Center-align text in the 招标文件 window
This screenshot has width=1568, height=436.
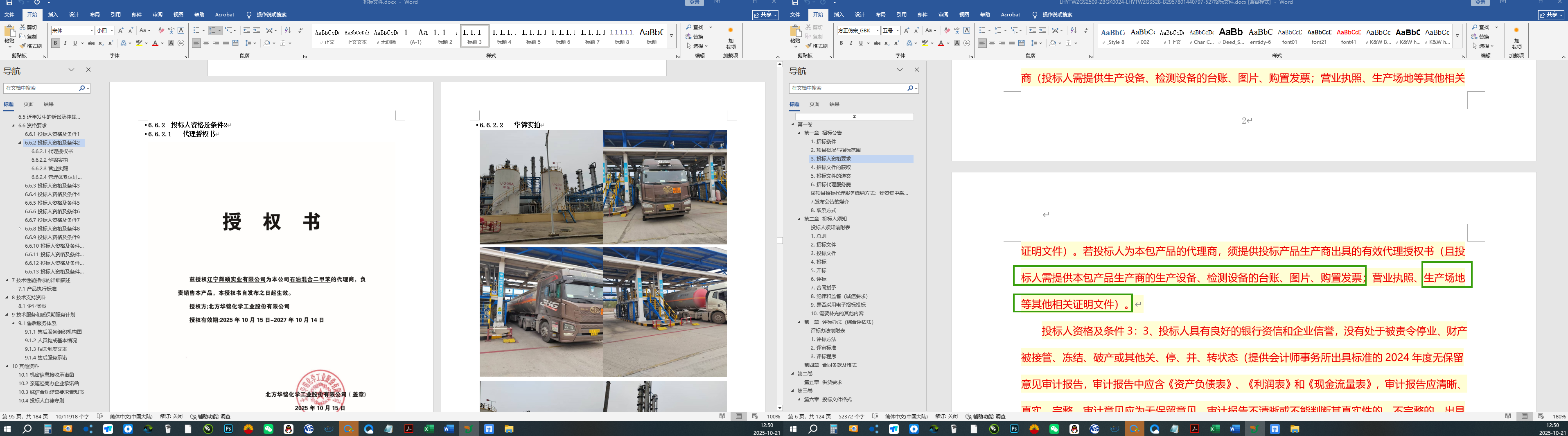(992, 43)
